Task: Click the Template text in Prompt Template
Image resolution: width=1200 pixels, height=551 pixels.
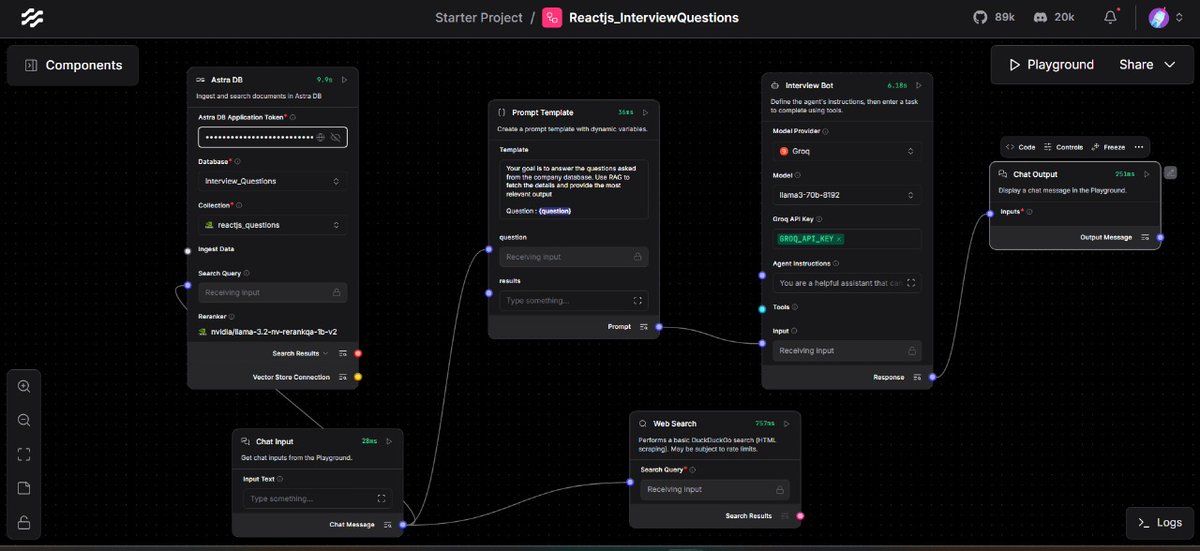Action: click(573, 190)
